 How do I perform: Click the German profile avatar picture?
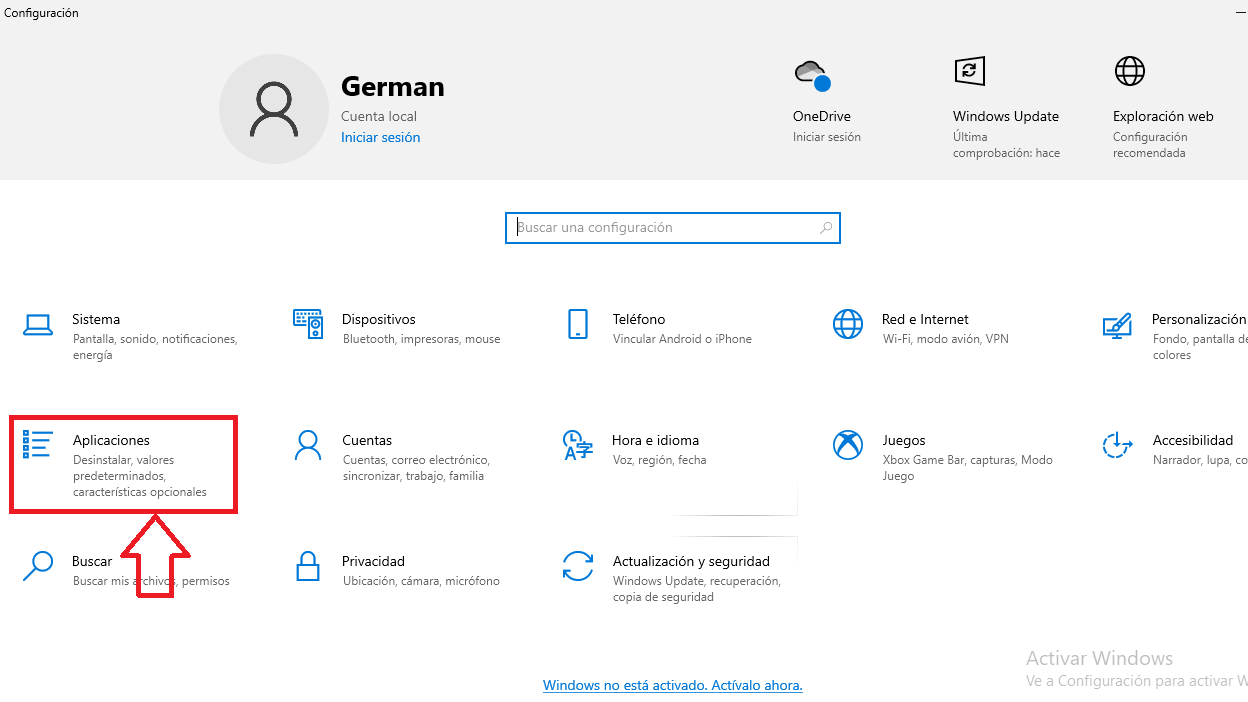click(x=274, y=109)
